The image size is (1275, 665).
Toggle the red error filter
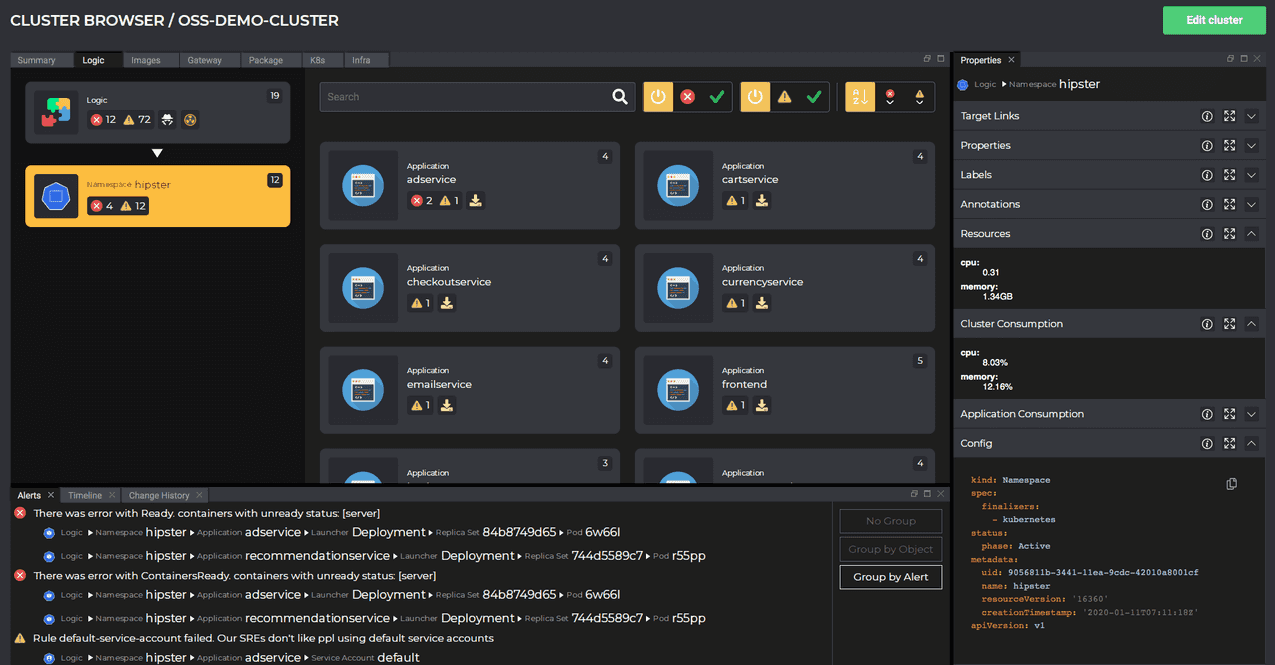(x=687, y=96)
